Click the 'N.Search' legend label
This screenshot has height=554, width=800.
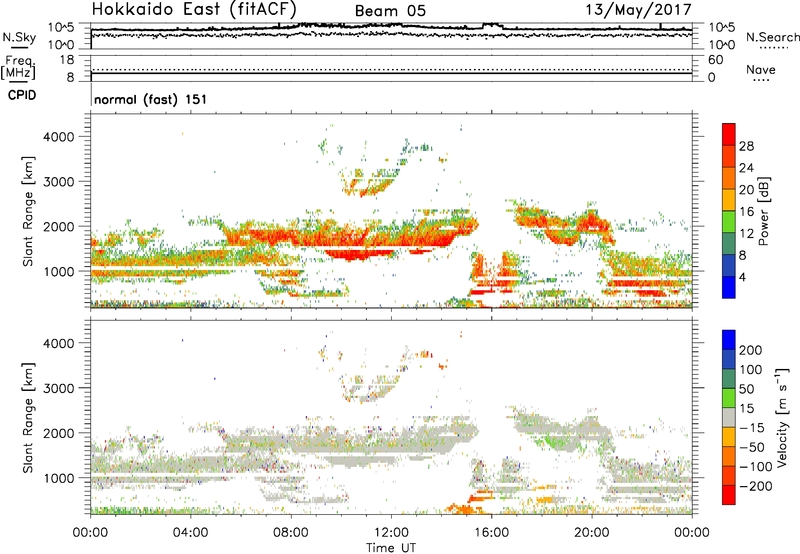[x=772, y=37]
